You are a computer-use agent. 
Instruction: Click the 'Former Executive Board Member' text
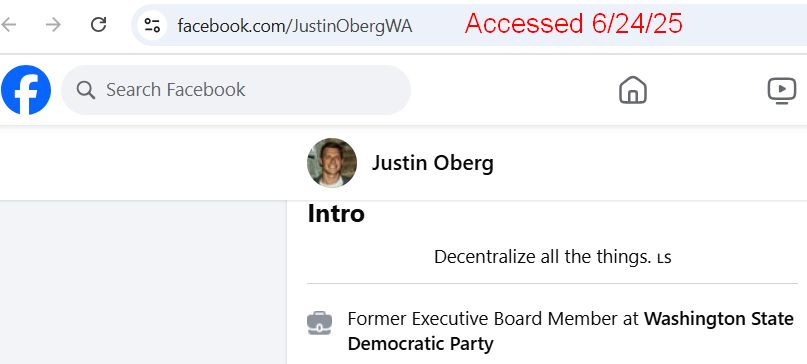[x=482, y=319]
